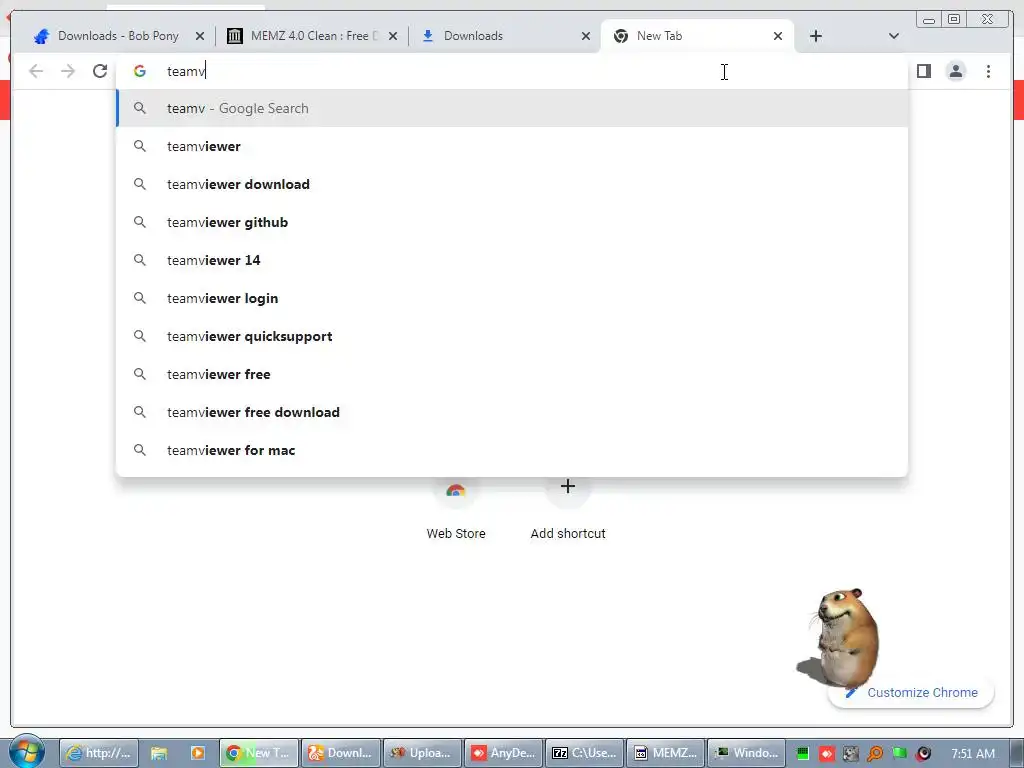Pick 'teamviewer 14' suggestion
This screenshot has height=768, width=1024.
512,260
